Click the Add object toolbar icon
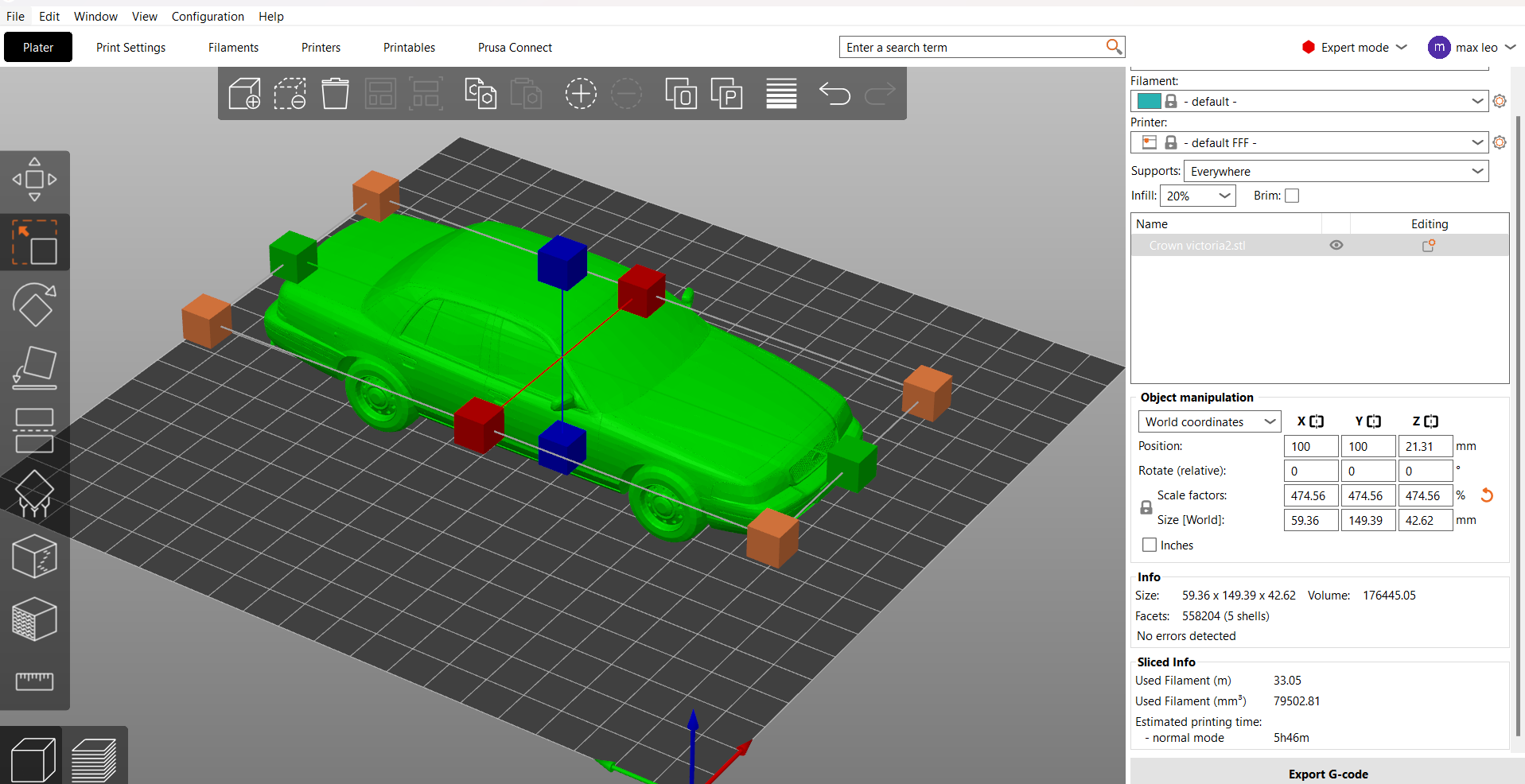Viewport: 1525px width, 784px height. (x=244, y=94)
